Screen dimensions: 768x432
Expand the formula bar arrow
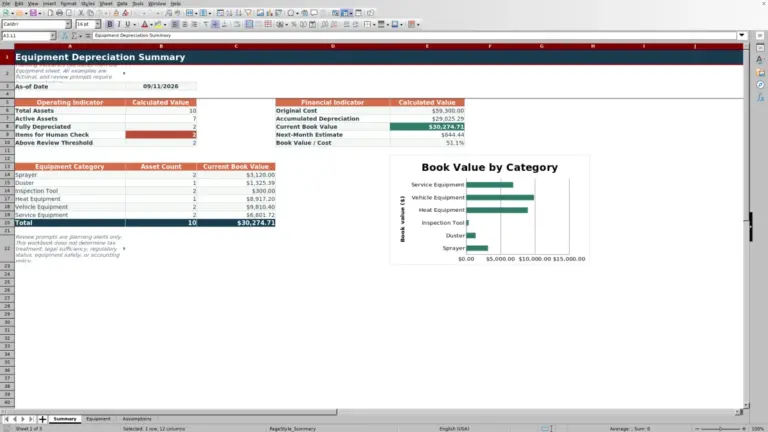click(x=742, y=35)
